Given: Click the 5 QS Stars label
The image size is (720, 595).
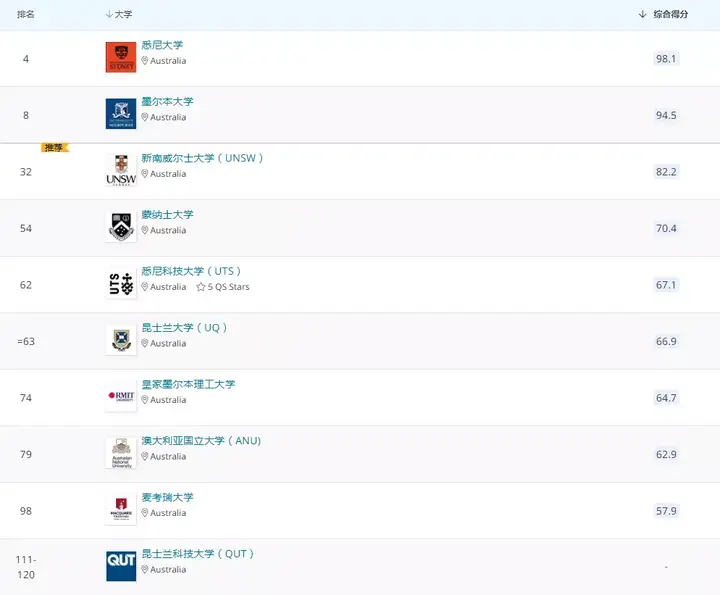Looking at the screenshot, I should pyautogui.click(x=228, y=287).
